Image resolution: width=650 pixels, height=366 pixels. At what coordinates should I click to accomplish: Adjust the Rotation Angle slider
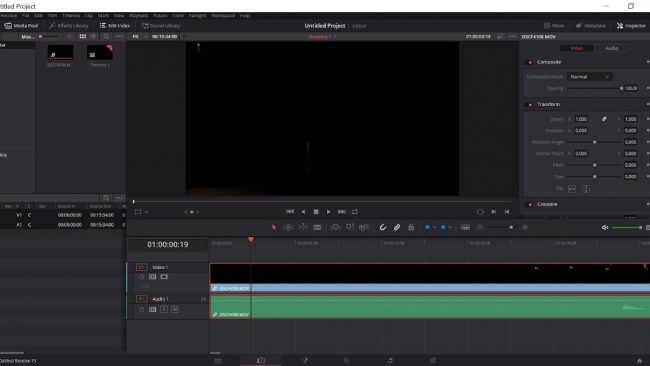pos(594,142)
